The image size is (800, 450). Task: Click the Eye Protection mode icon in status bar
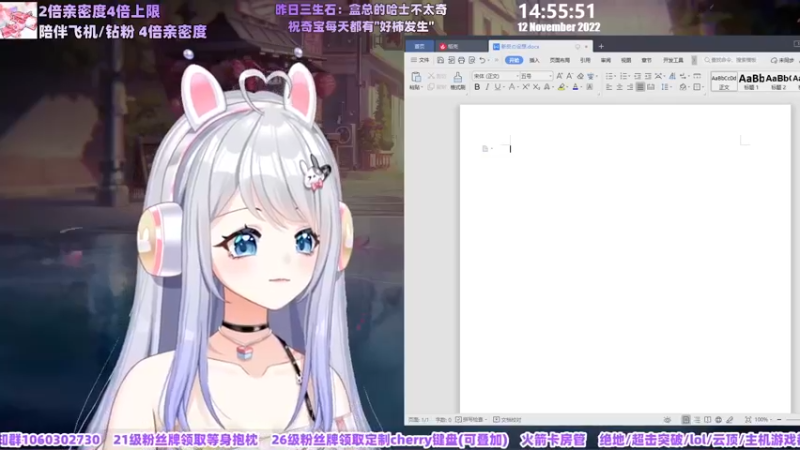667,419
